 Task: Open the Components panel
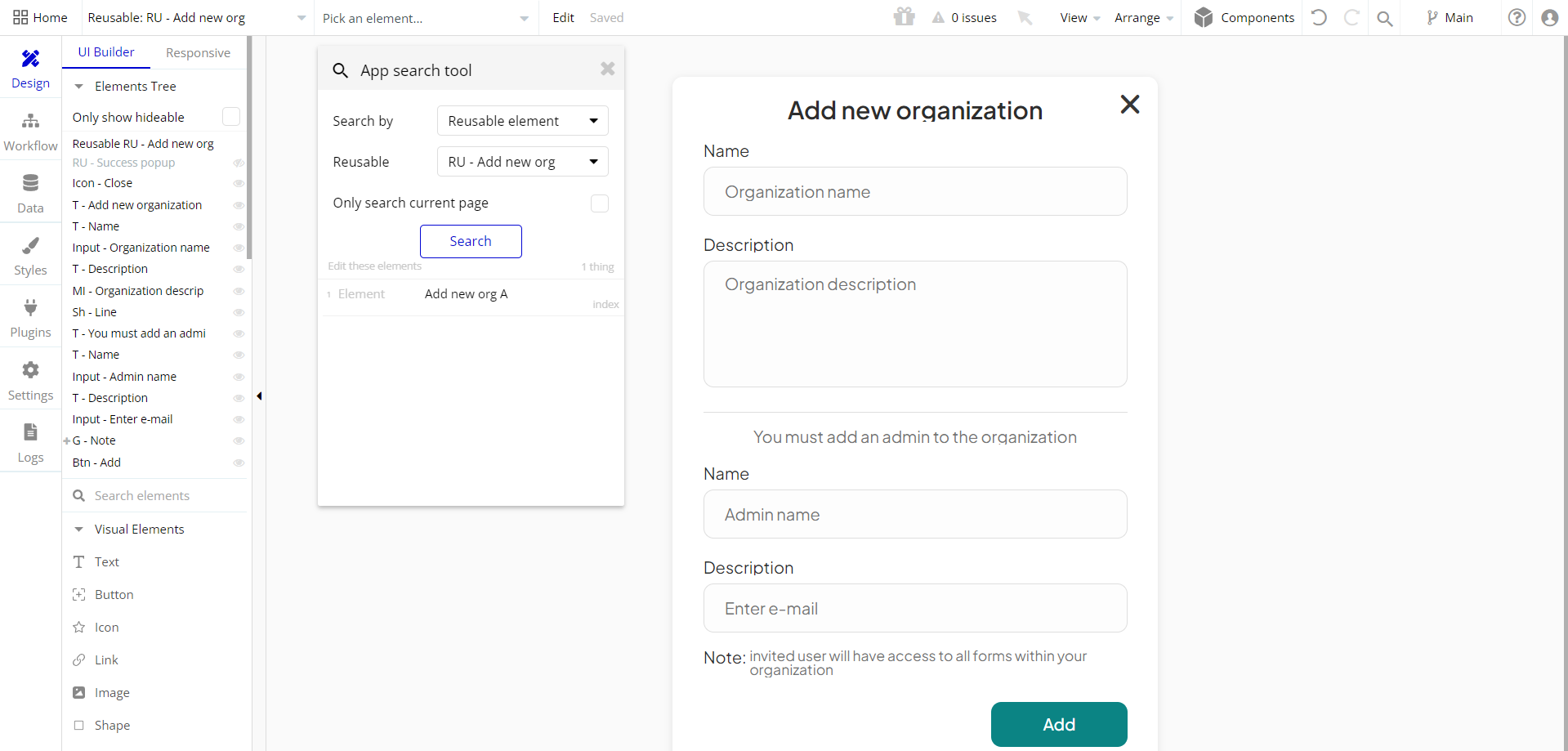[x=1244, y=17]
